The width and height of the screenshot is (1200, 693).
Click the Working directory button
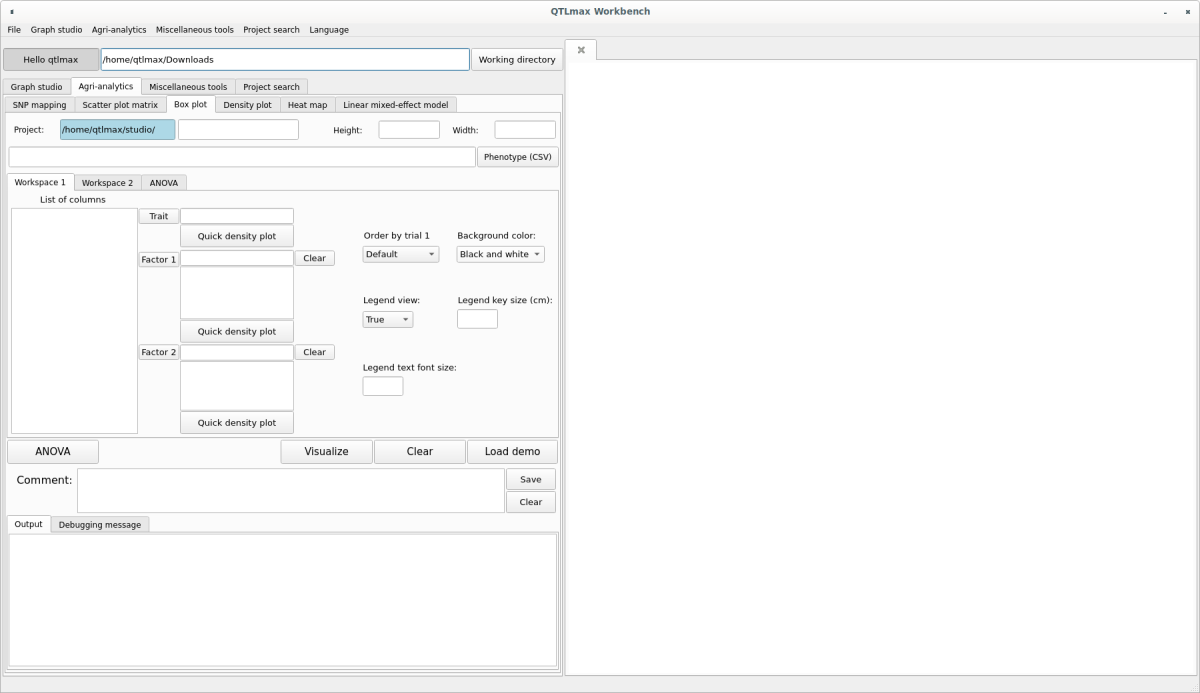(516, 60)
